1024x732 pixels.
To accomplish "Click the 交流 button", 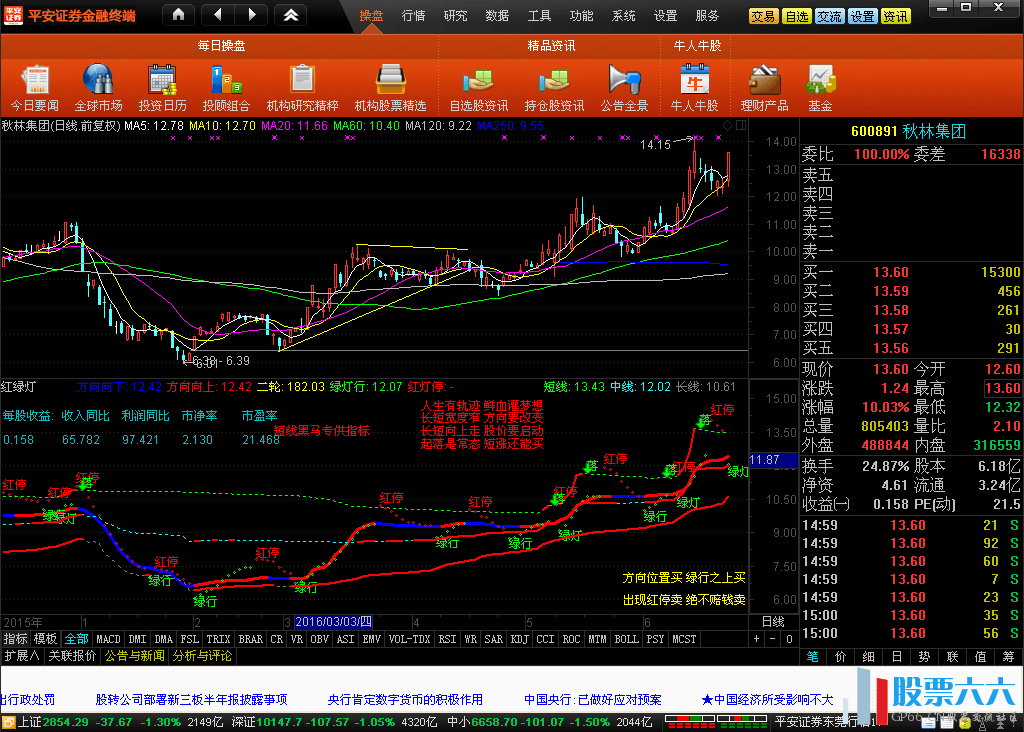I will [829, 16].
